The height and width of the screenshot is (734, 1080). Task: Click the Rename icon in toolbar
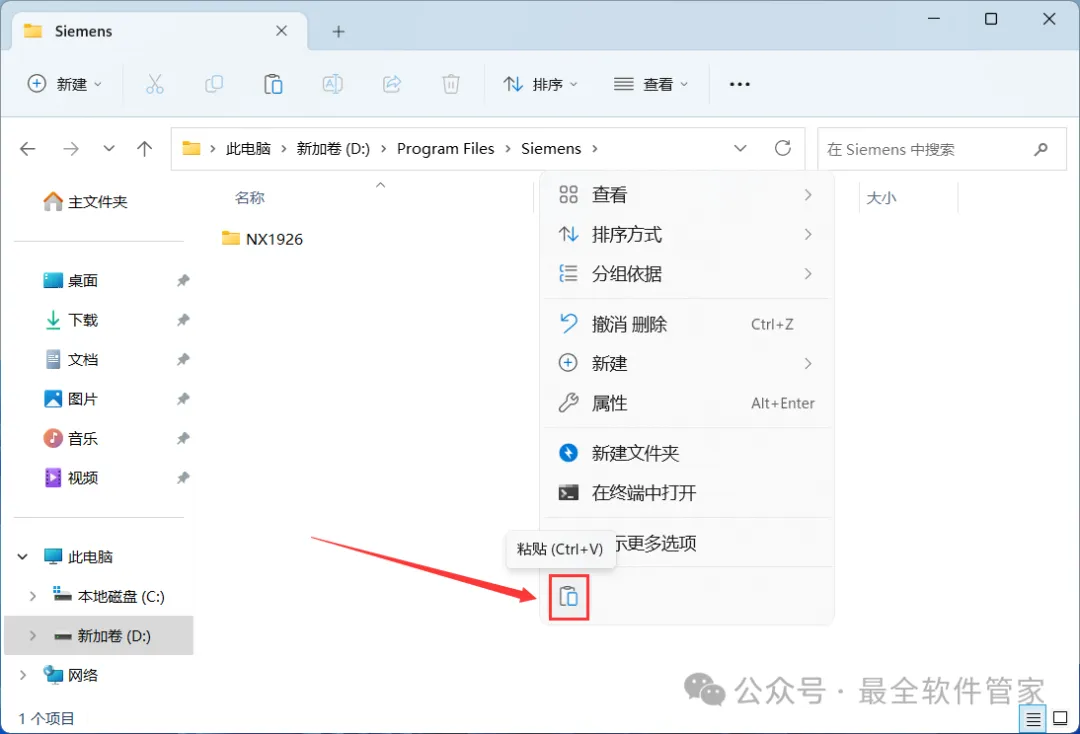(333, 84)
